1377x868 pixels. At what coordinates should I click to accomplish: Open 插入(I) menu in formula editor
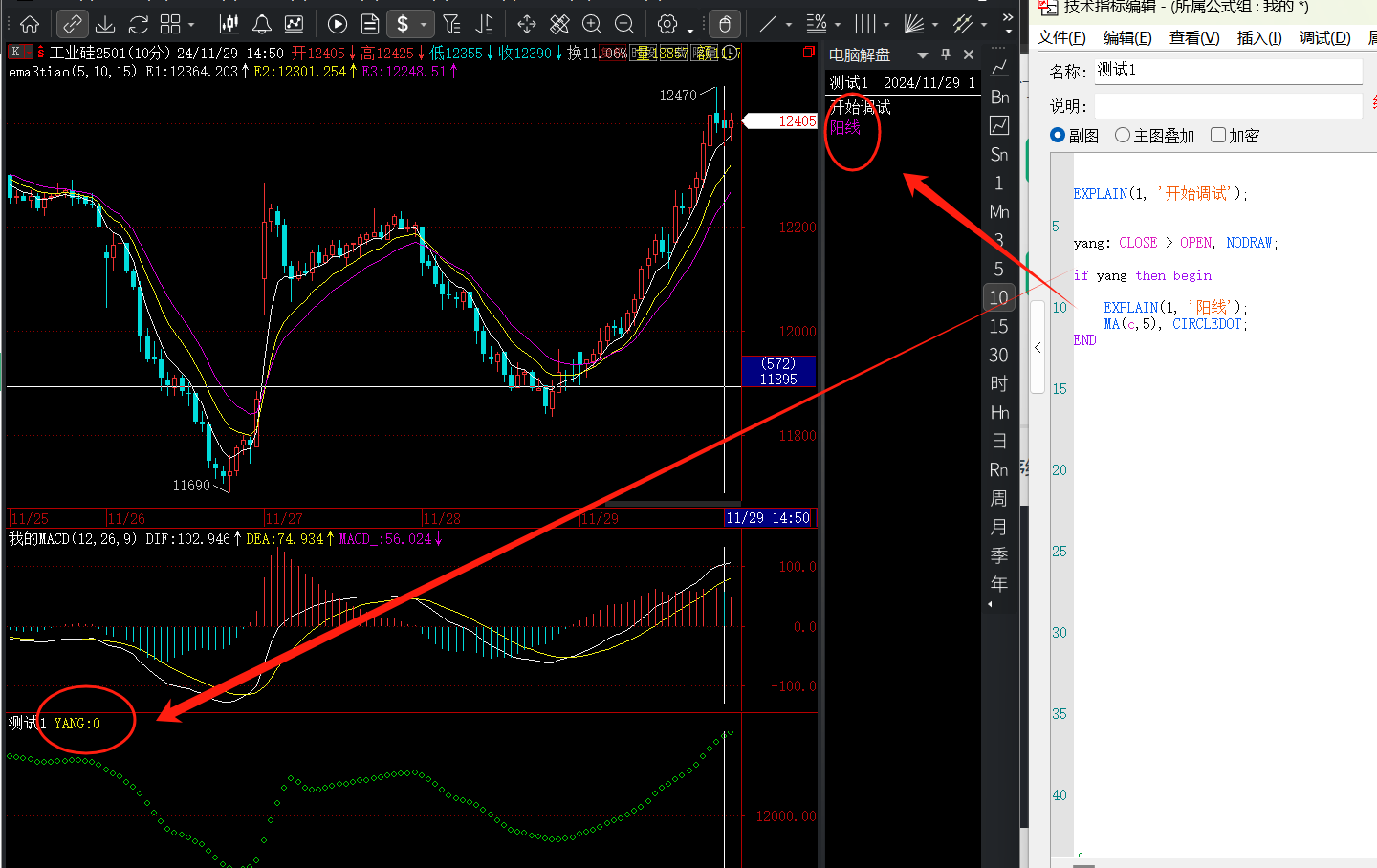pos(1259,38)
